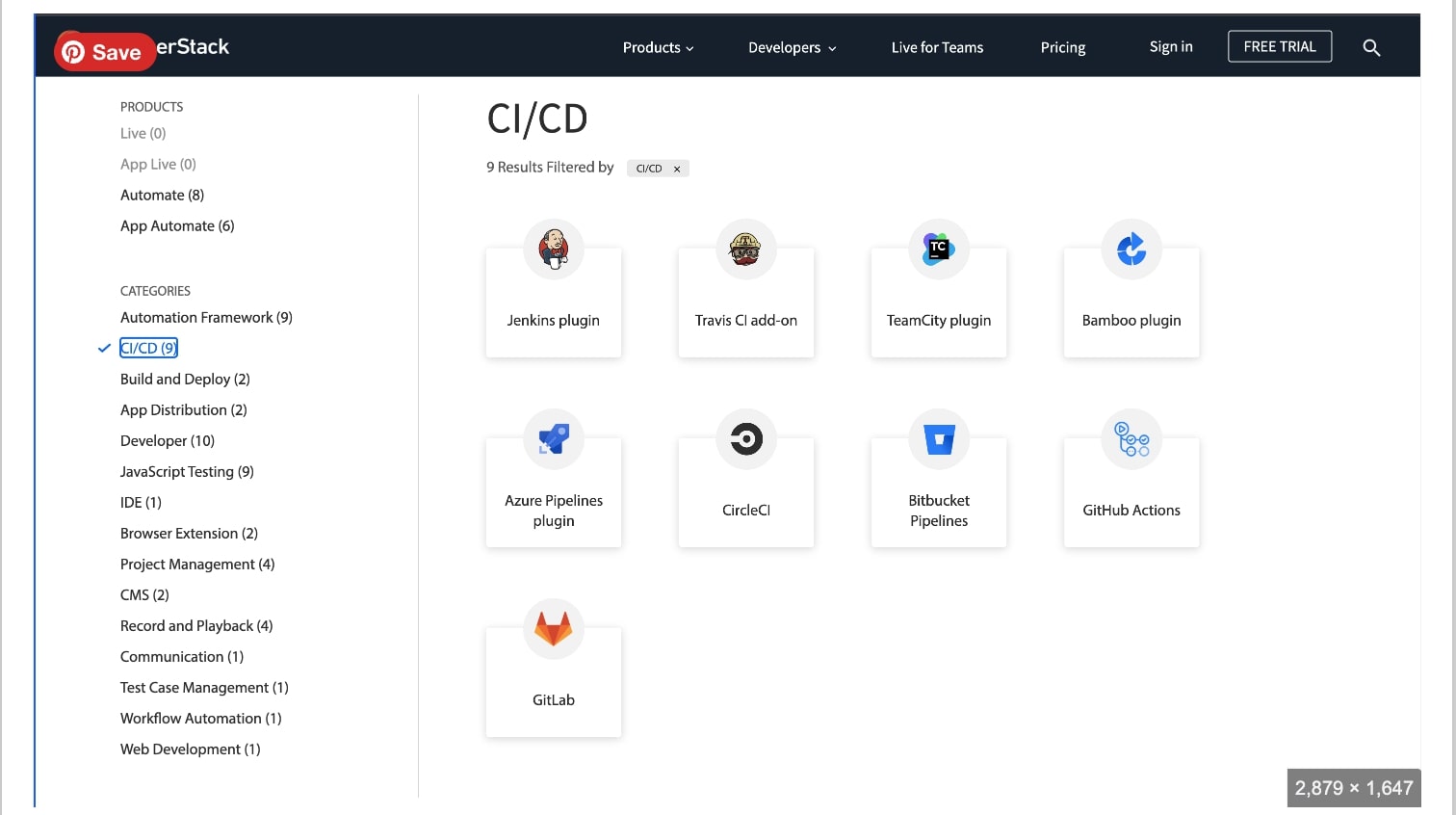This screenshot has width=1456, height=815.
Task: Uncheck the CI/CD category filter
Action: (148, 348)
